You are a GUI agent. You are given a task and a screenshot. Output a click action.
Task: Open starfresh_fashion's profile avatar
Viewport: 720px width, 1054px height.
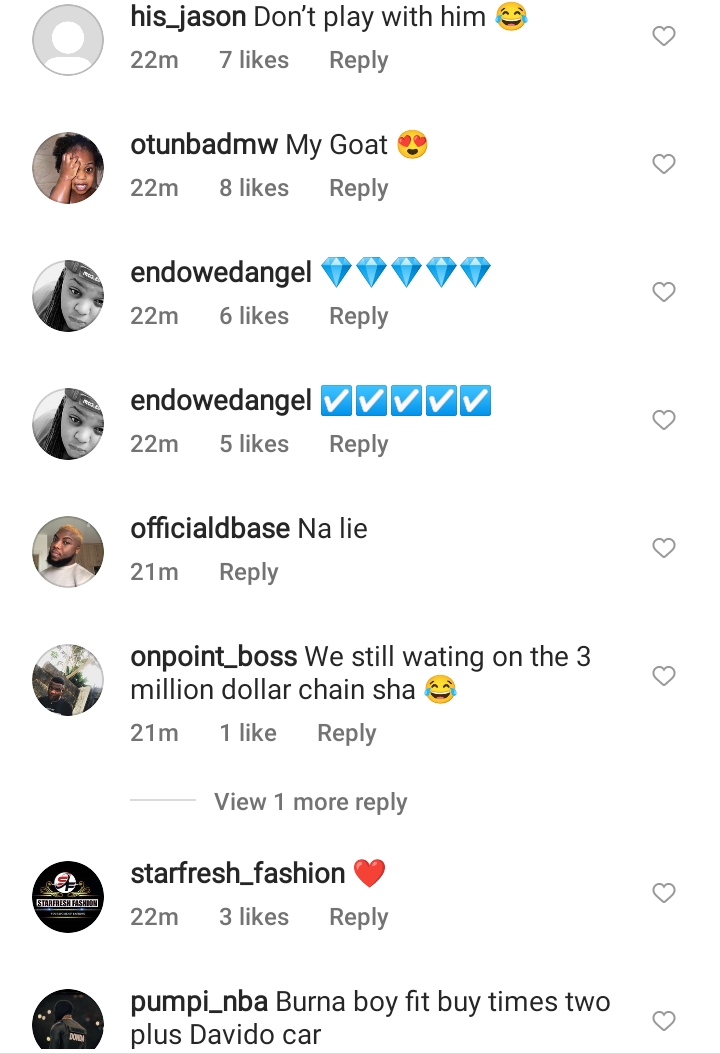(68, 896)
